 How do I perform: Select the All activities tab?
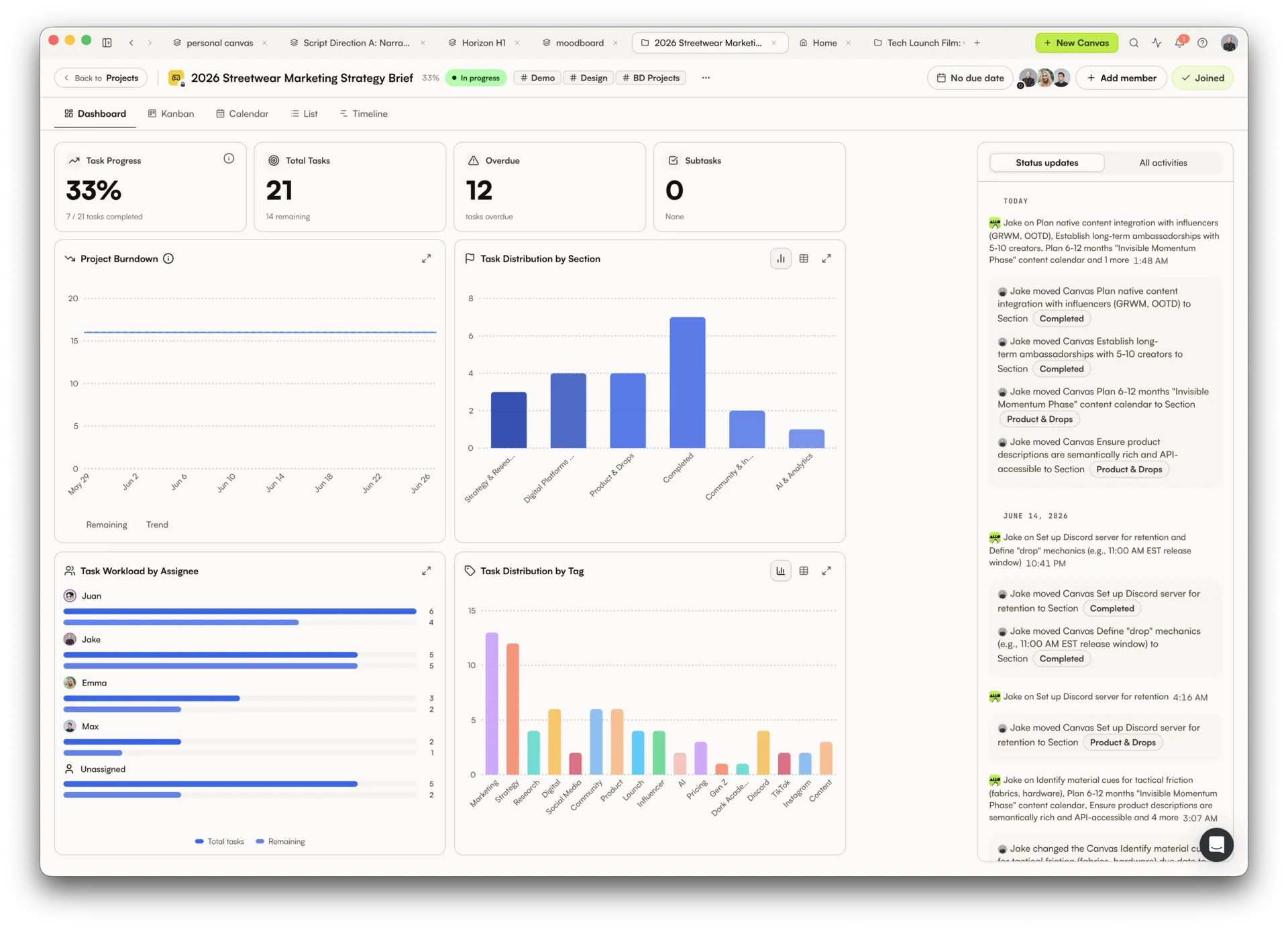1163,163
